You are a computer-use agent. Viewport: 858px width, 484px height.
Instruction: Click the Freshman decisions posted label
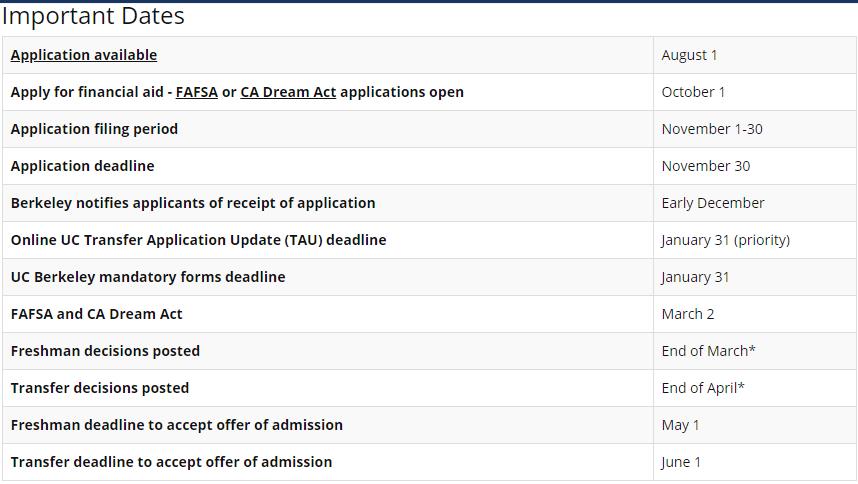coord(105,351)
